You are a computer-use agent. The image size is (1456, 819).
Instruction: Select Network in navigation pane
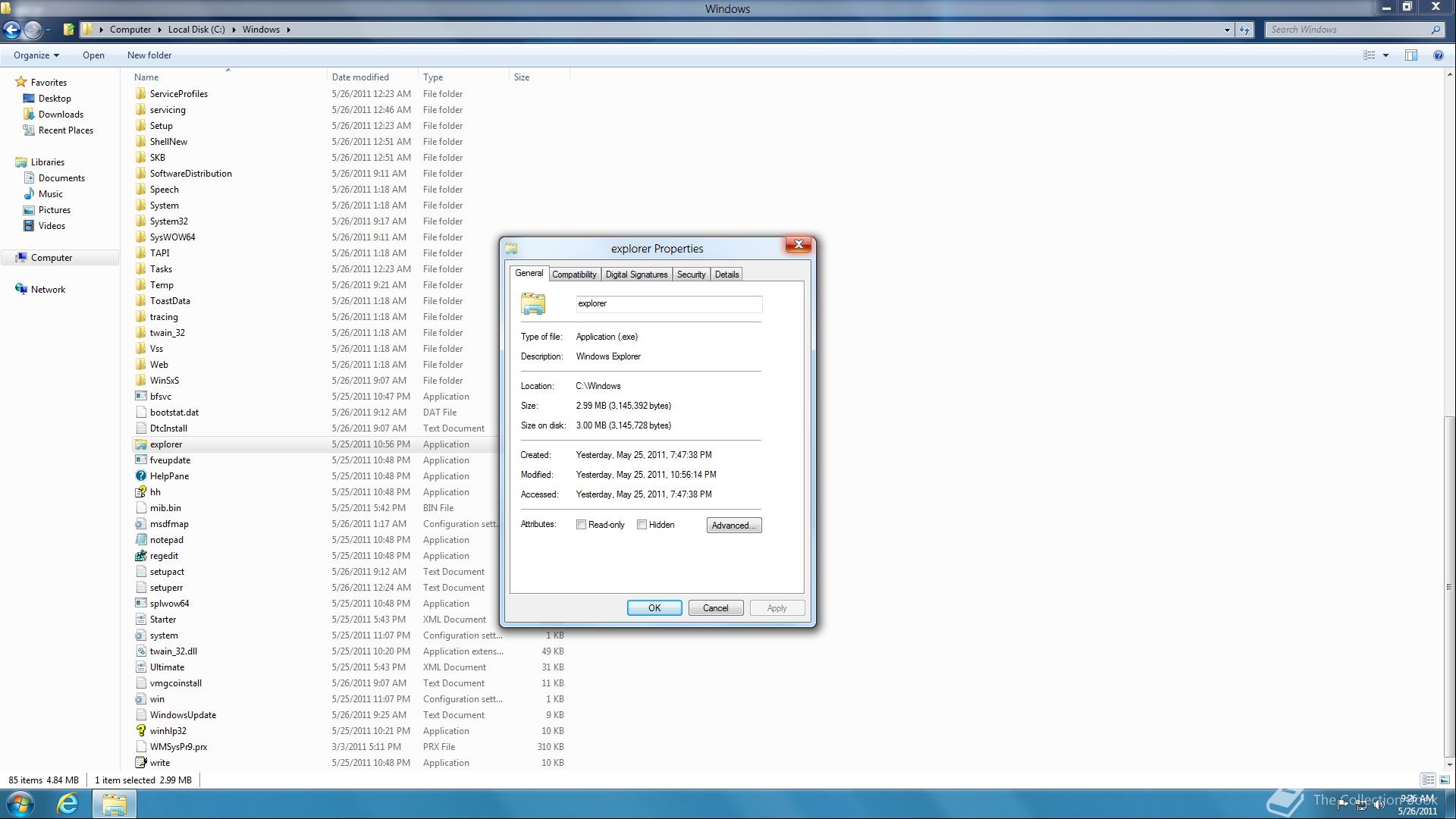[48, 290]
